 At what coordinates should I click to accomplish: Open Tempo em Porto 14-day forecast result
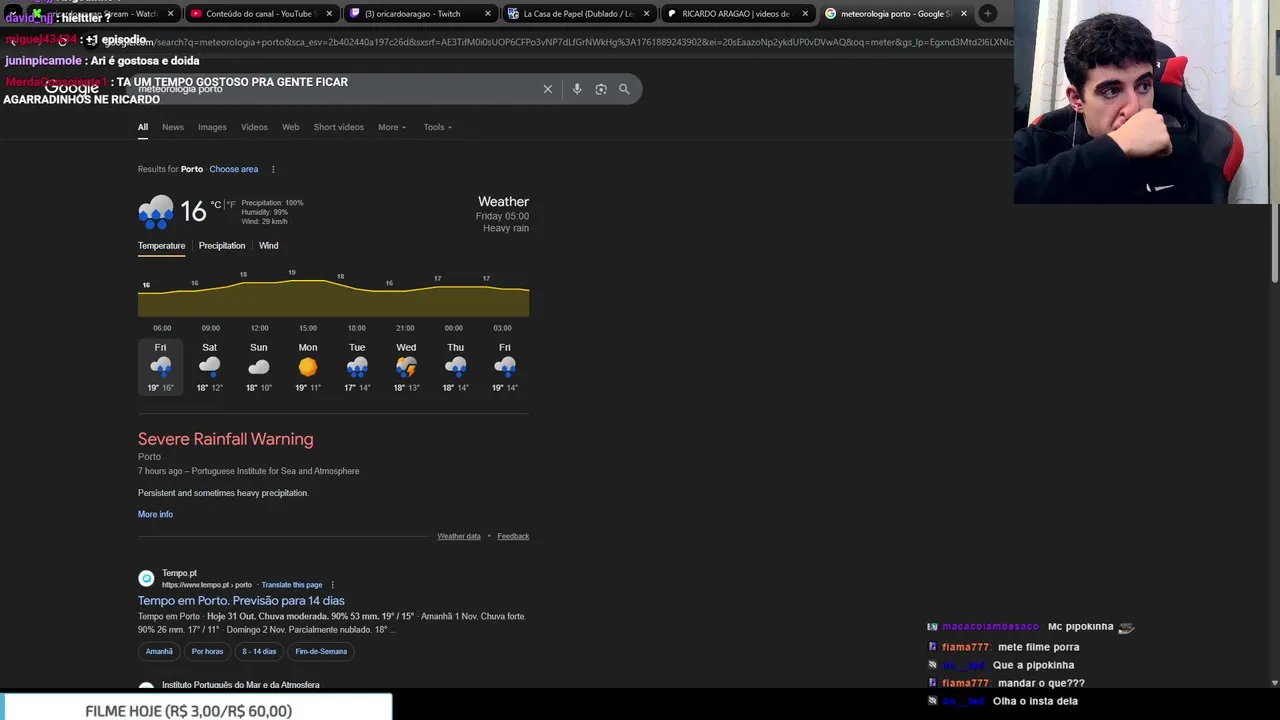241,601
